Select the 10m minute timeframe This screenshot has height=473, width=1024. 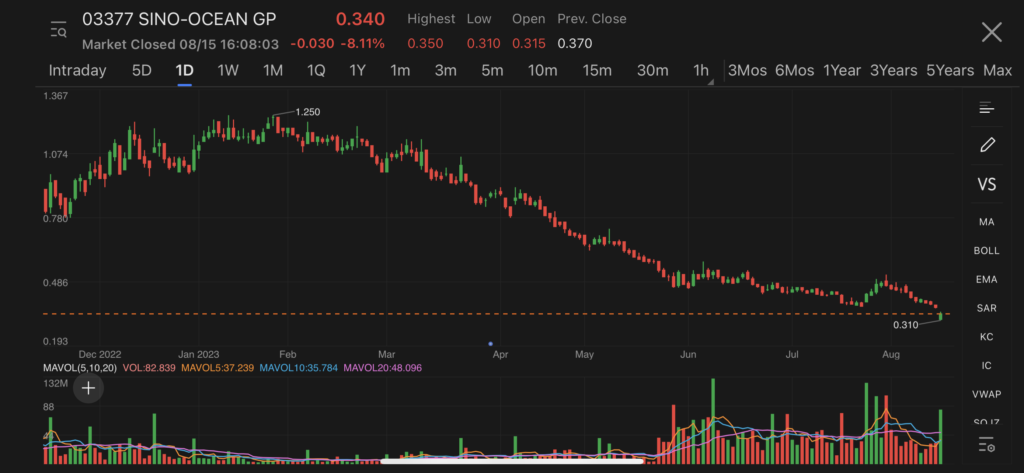(x=542, y=71)
